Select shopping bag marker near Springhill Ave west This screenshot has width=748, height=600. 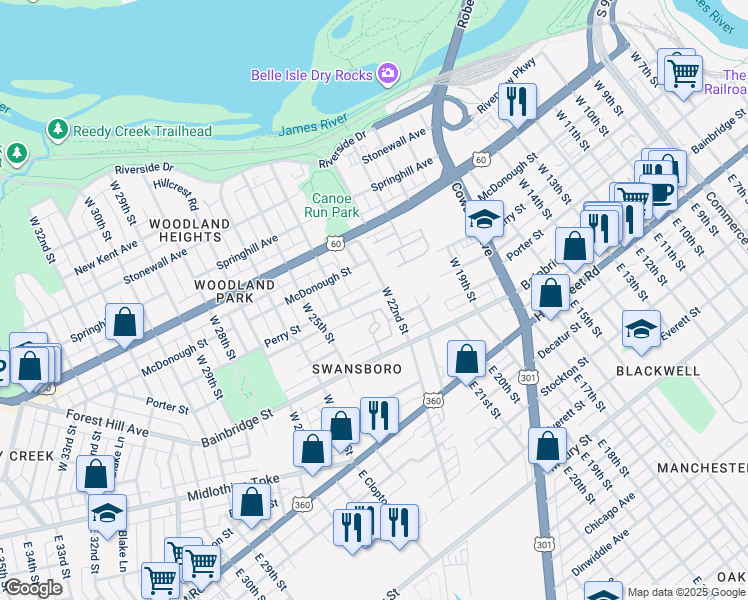124,323
